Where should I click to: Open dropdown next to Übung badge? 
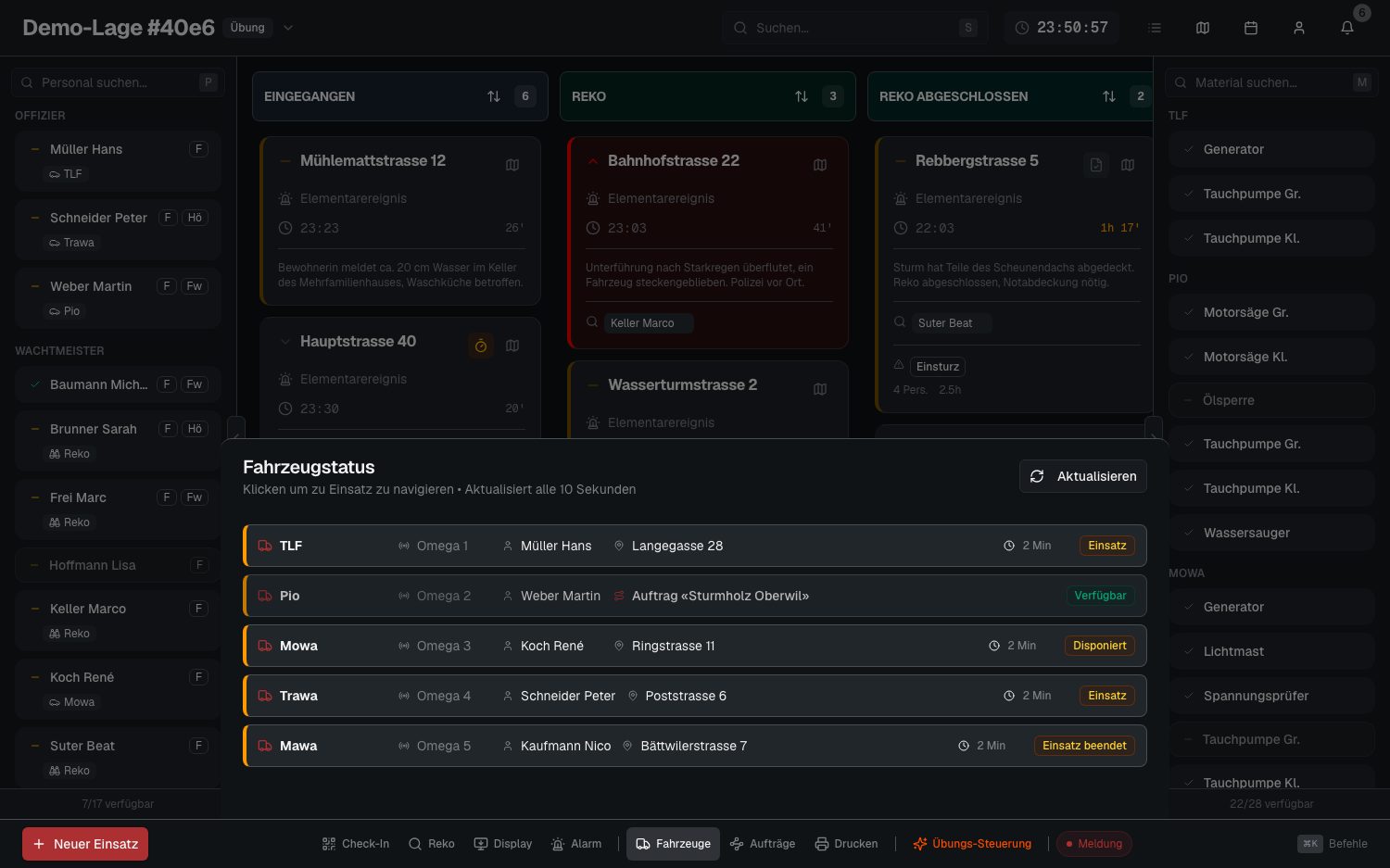pos(288,28)
